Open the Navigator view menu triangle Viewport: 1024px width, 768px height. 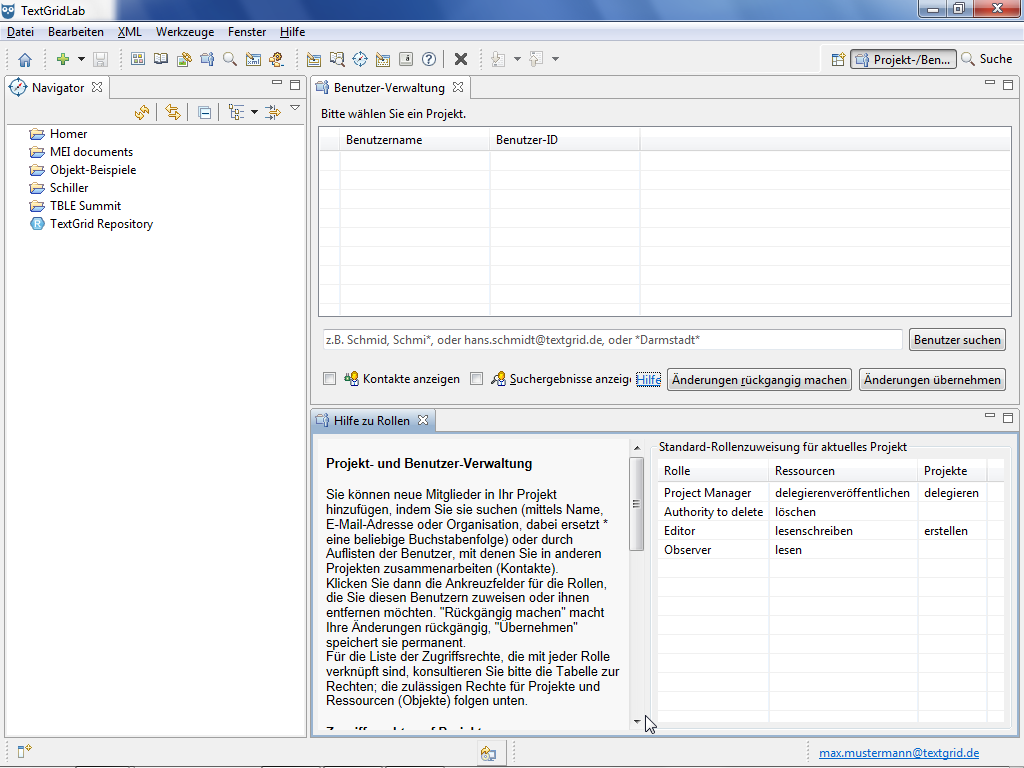[x=295, y=109]
